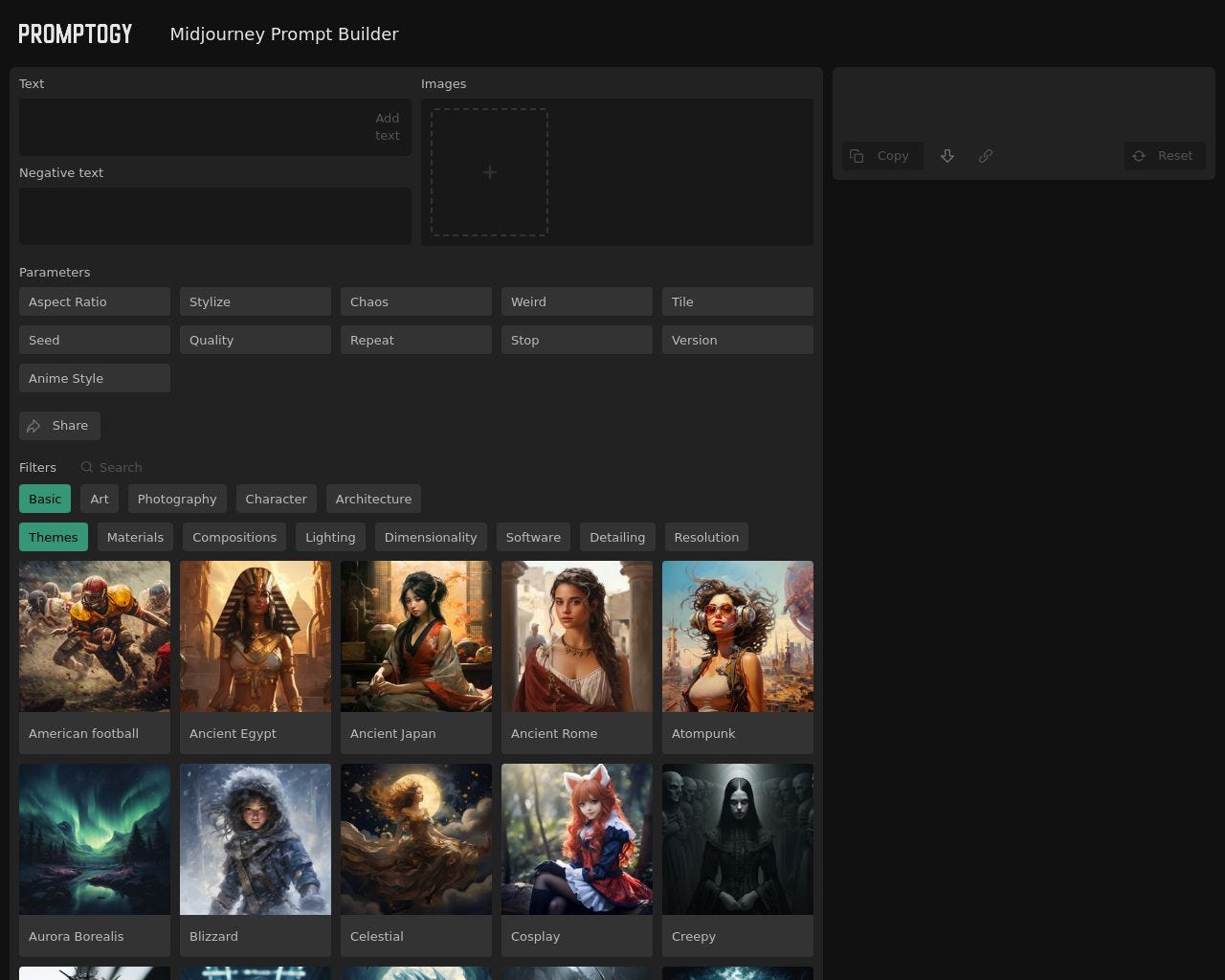This screenshot has width=1225, height=980.
Task: Select the Detailing subcategory
Action: (617, 537)
